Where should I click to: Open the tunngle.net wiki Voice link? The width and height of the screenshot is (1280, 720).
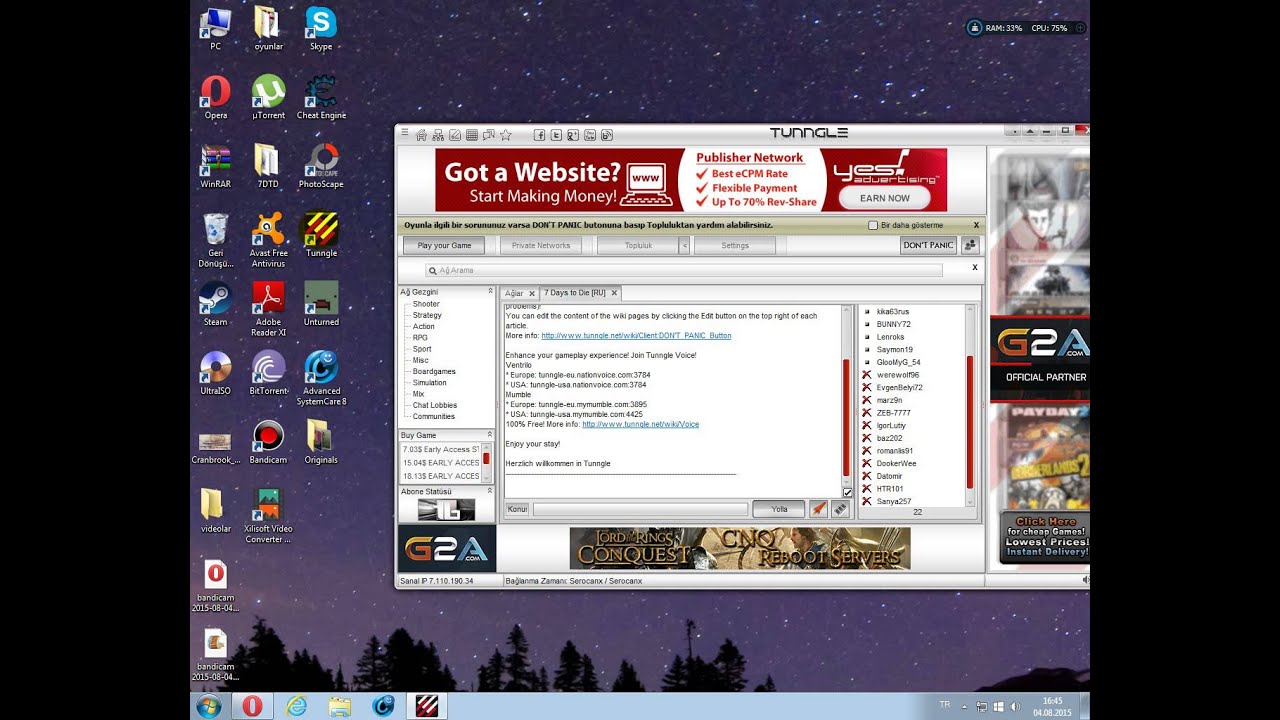click(641, 424)
